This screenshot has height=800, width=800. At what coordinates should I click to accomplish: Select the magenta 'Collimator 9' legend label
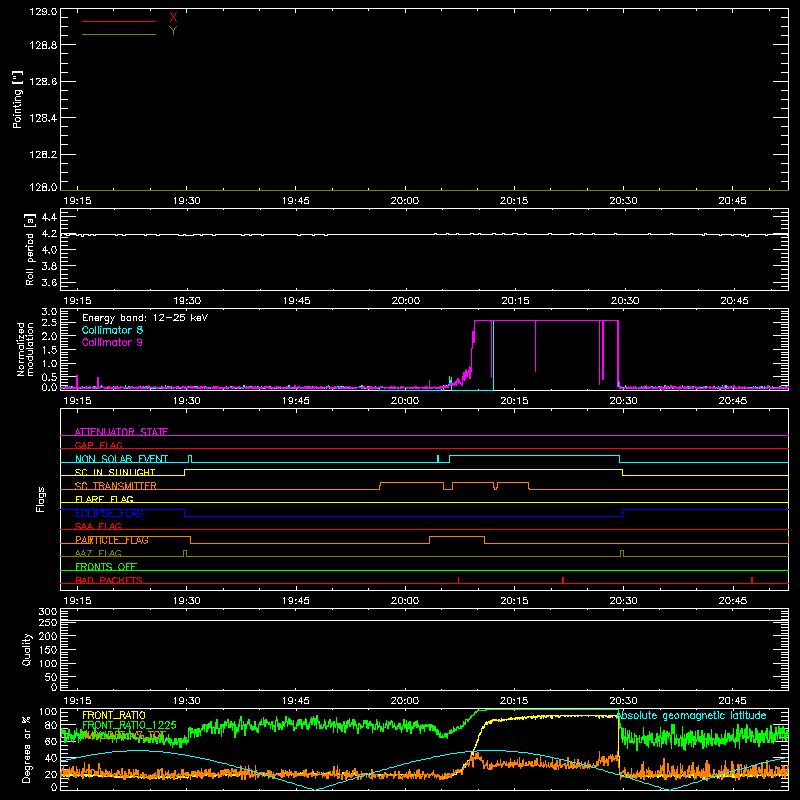pos(112,342)
